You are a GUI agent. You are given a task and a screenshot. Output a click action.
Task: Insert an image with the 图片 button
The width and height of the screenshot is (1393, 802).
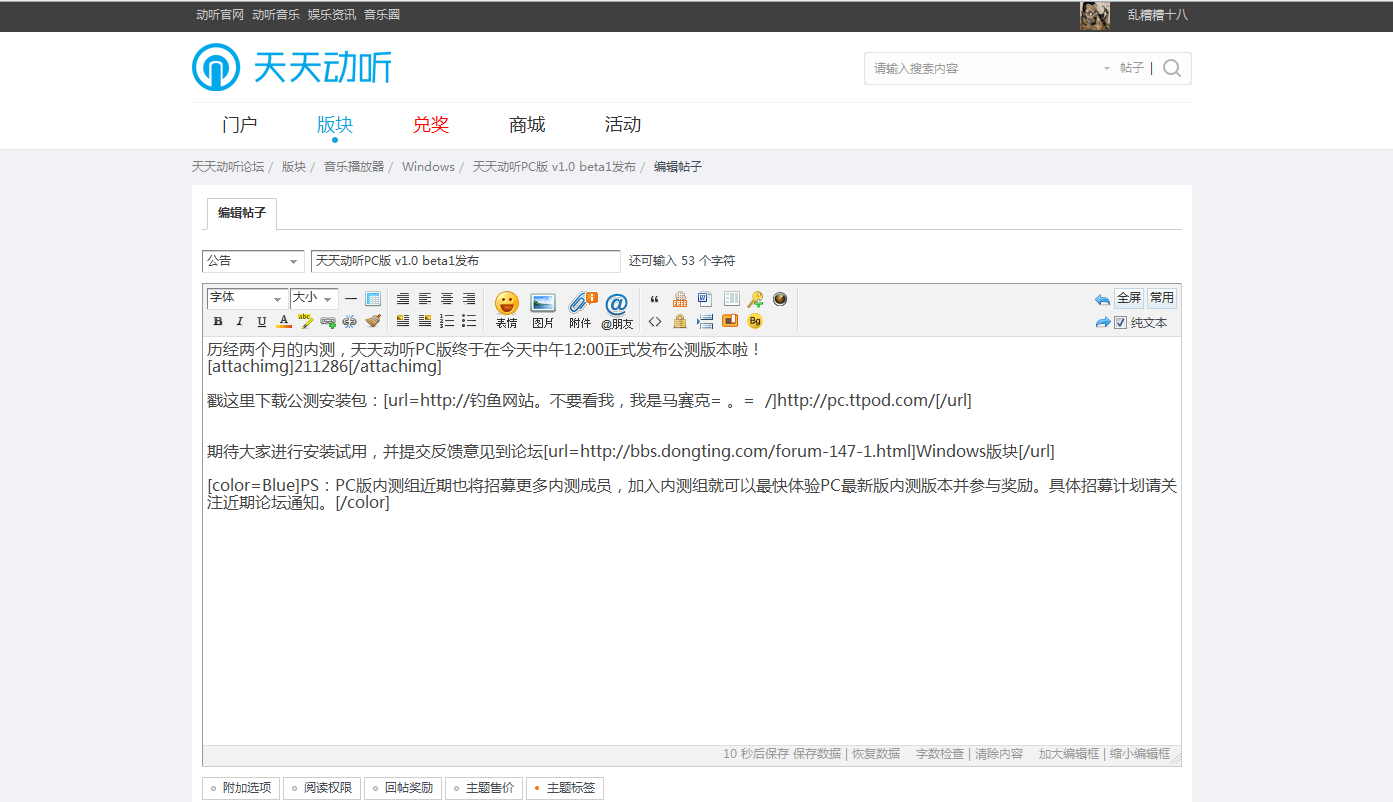point(543,310)
